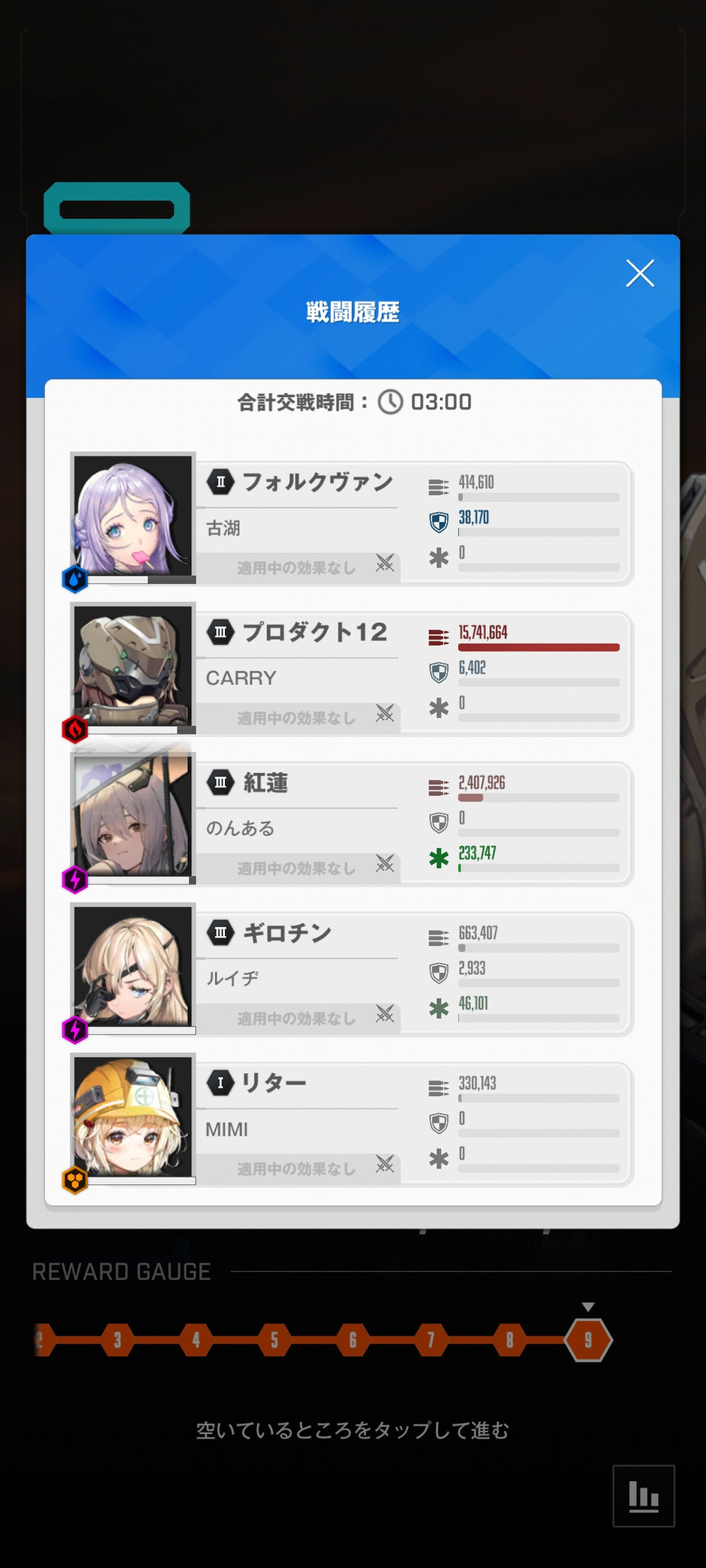Image resolution: width=706 pixels, height=1568 pixels.
Task: Close the 戦闘履歴 battle history popup
Action: [x=640, y=273]
